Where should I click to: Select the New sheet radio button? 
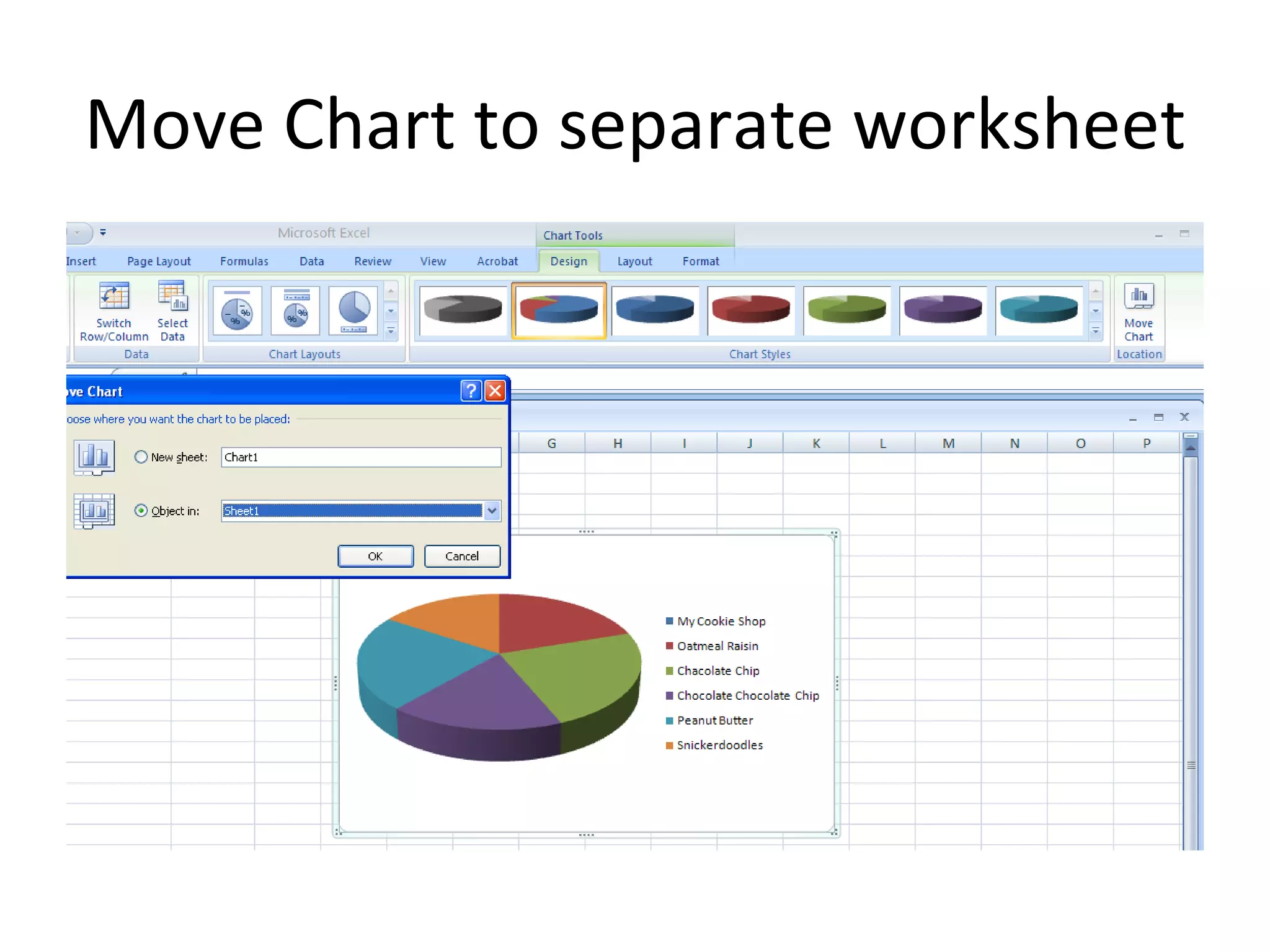(141, 457)
